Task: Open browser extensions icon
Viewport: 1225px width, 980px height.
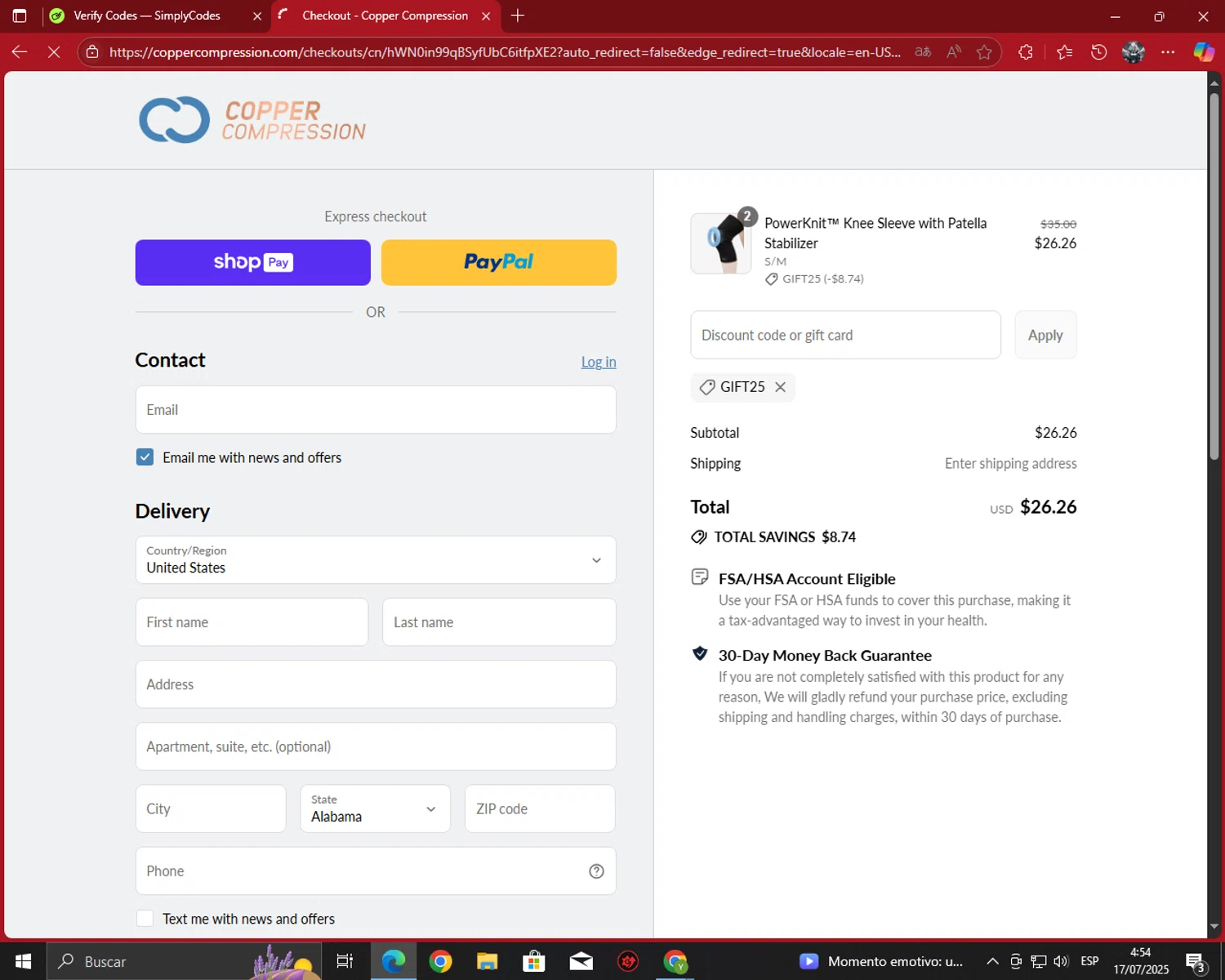Action: click(x=1026, y=52)
